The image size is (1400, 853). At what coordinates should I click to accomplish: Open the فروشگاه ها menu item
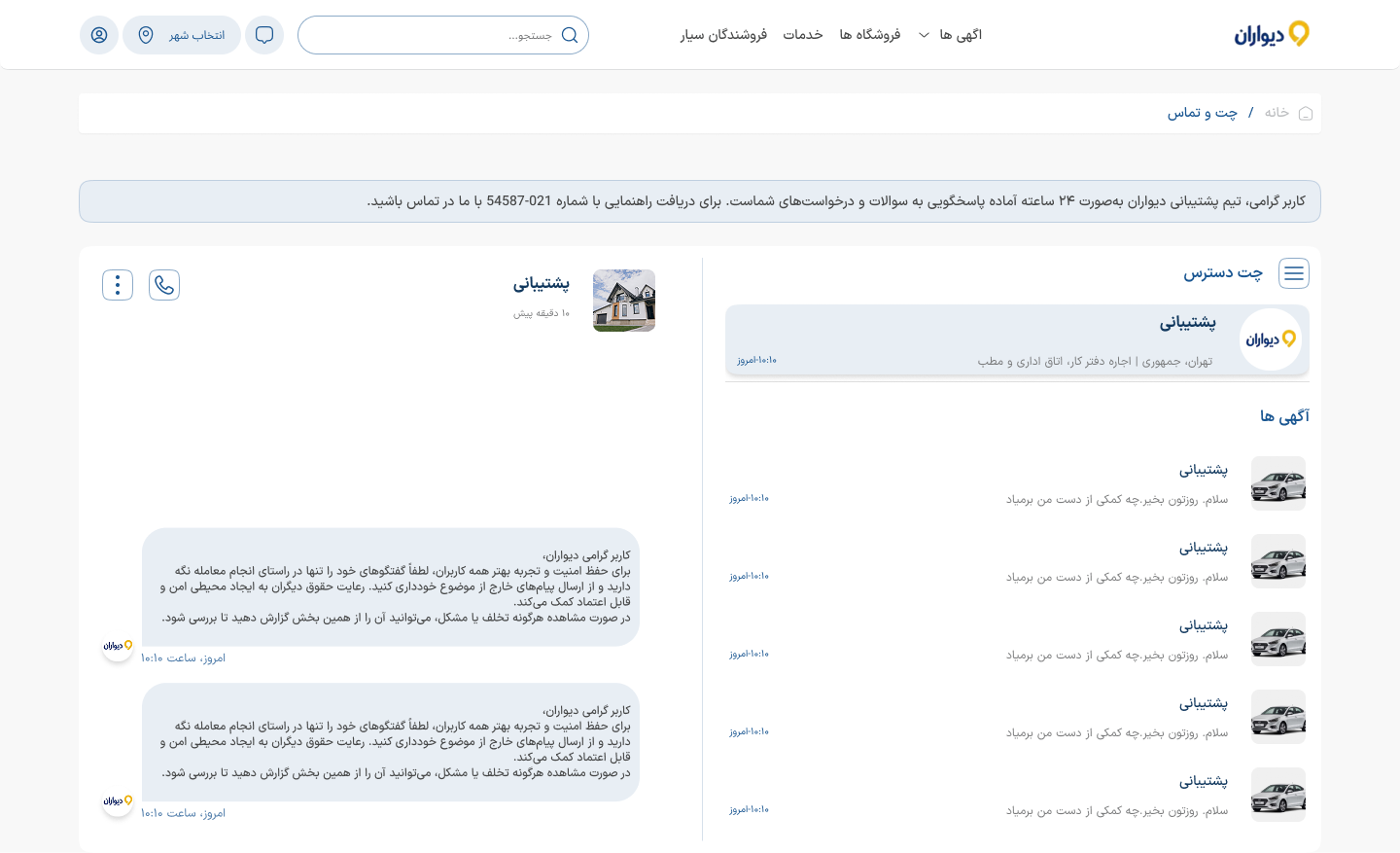click(870, 35)
